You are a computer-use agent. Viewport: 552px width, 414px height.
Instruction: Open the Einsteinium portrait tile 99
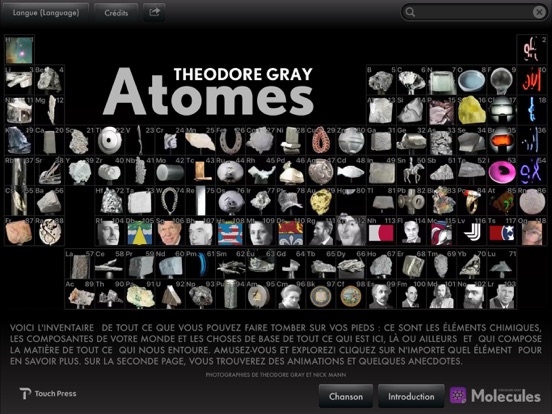pos(381,294)
